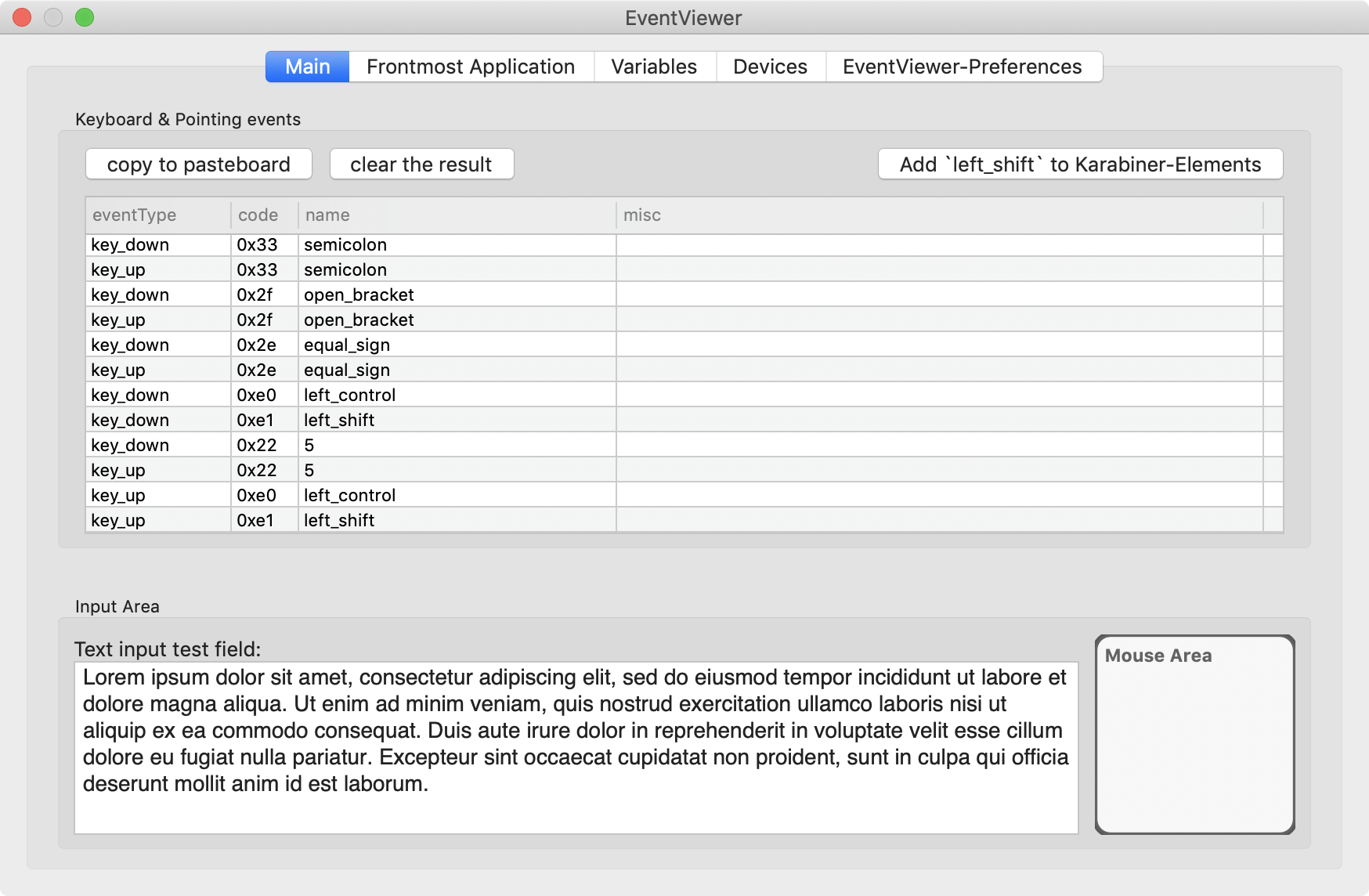Add left_shift to Karabiner-Elements

click(x=1081, y=164)
